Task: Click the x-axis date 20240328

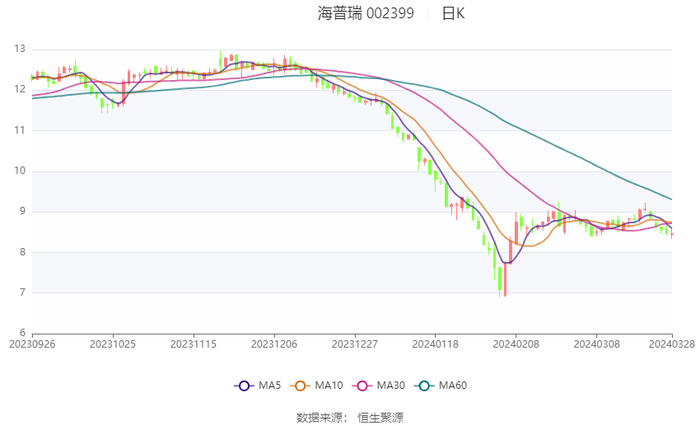Action: point(672,344)
